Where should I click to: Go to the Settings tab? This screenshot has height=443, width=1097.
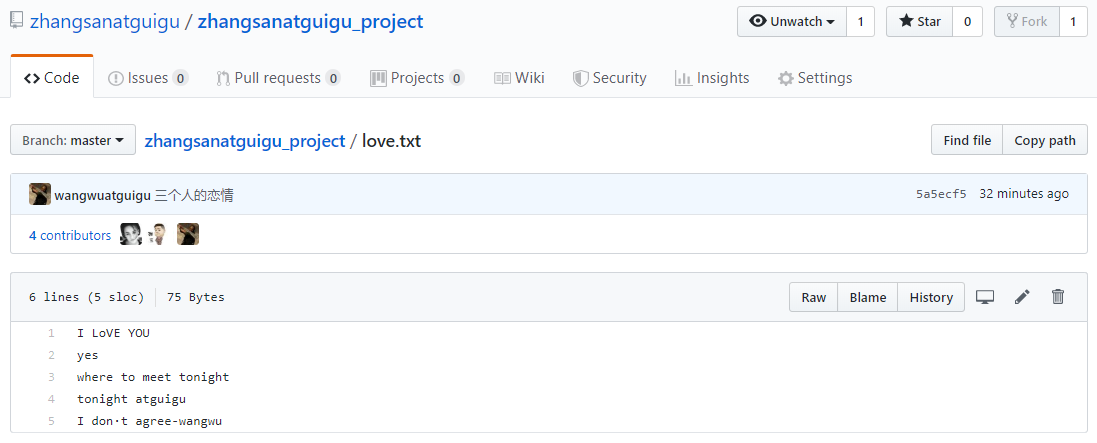(815, 78)
